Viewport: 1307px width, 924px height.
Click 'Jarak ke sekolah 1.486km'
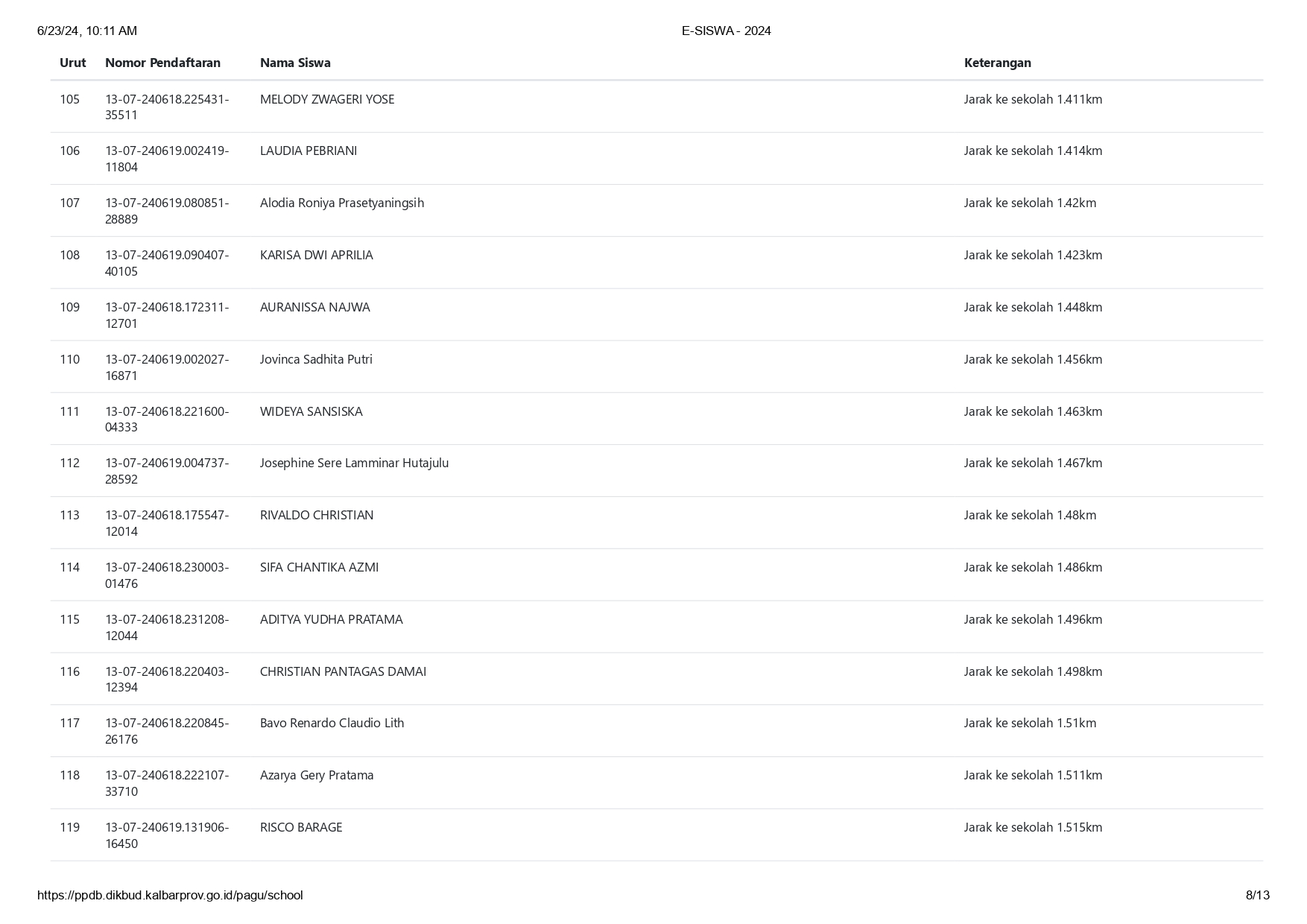pos(1033,567)
